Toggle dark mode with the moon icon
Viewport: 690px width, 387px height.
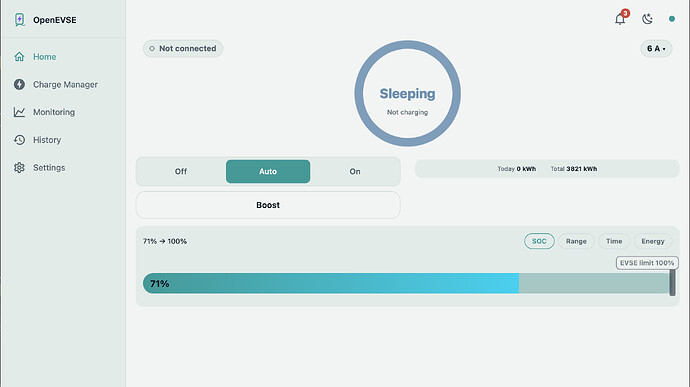pos(647,19)
